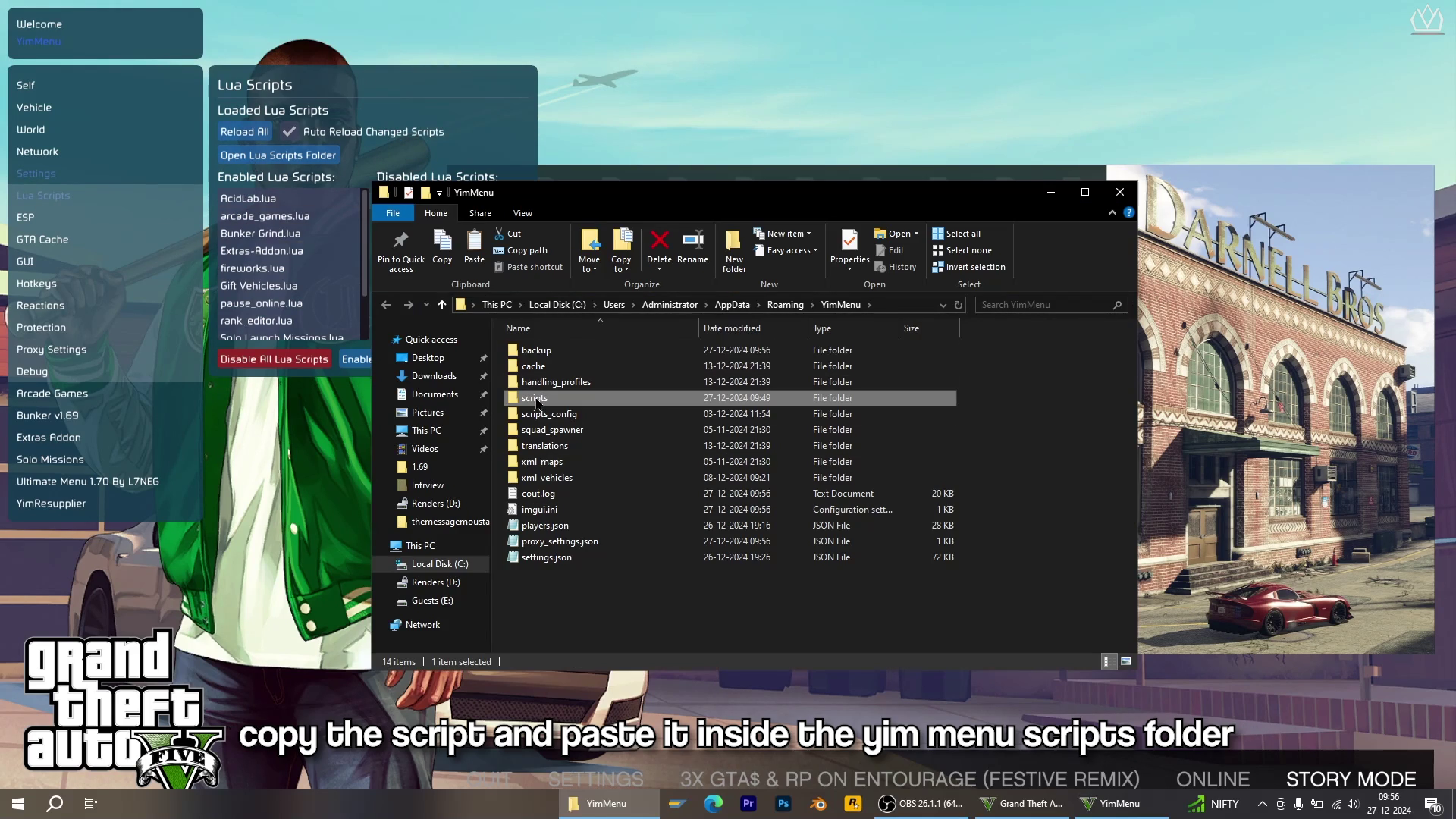The image size is (1456, 819).
Task: Open address bar history dropdown
Action: (943, 305)
